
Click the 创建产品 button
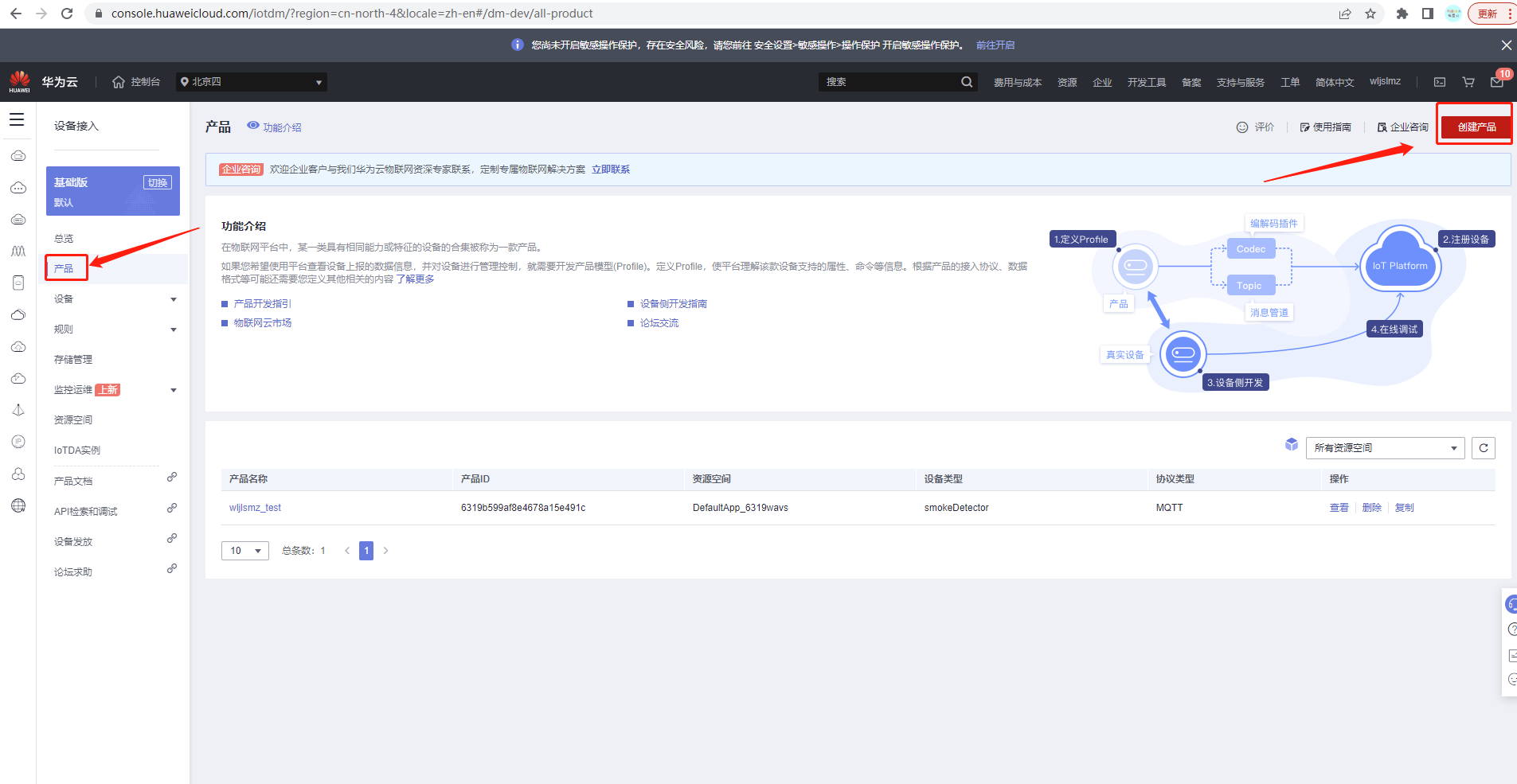coord(1476,127)
